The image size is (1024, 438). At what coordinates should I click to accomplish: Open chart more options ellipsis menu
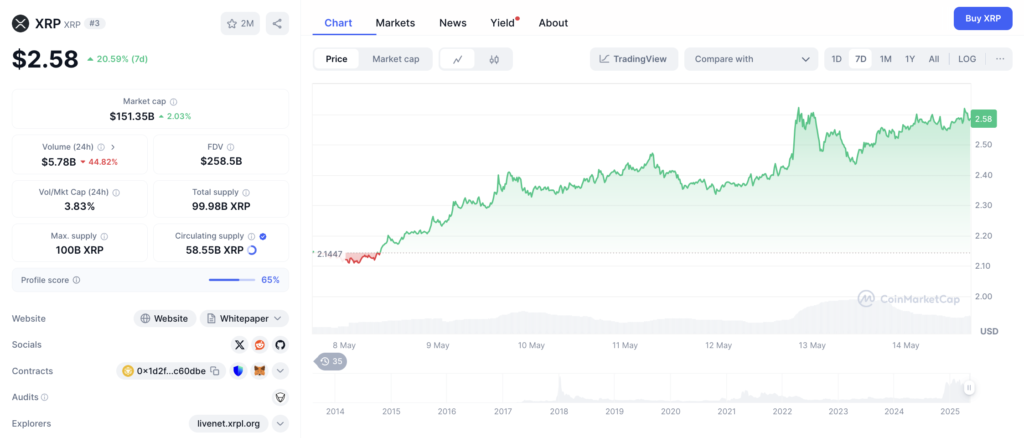(1000, 59)
